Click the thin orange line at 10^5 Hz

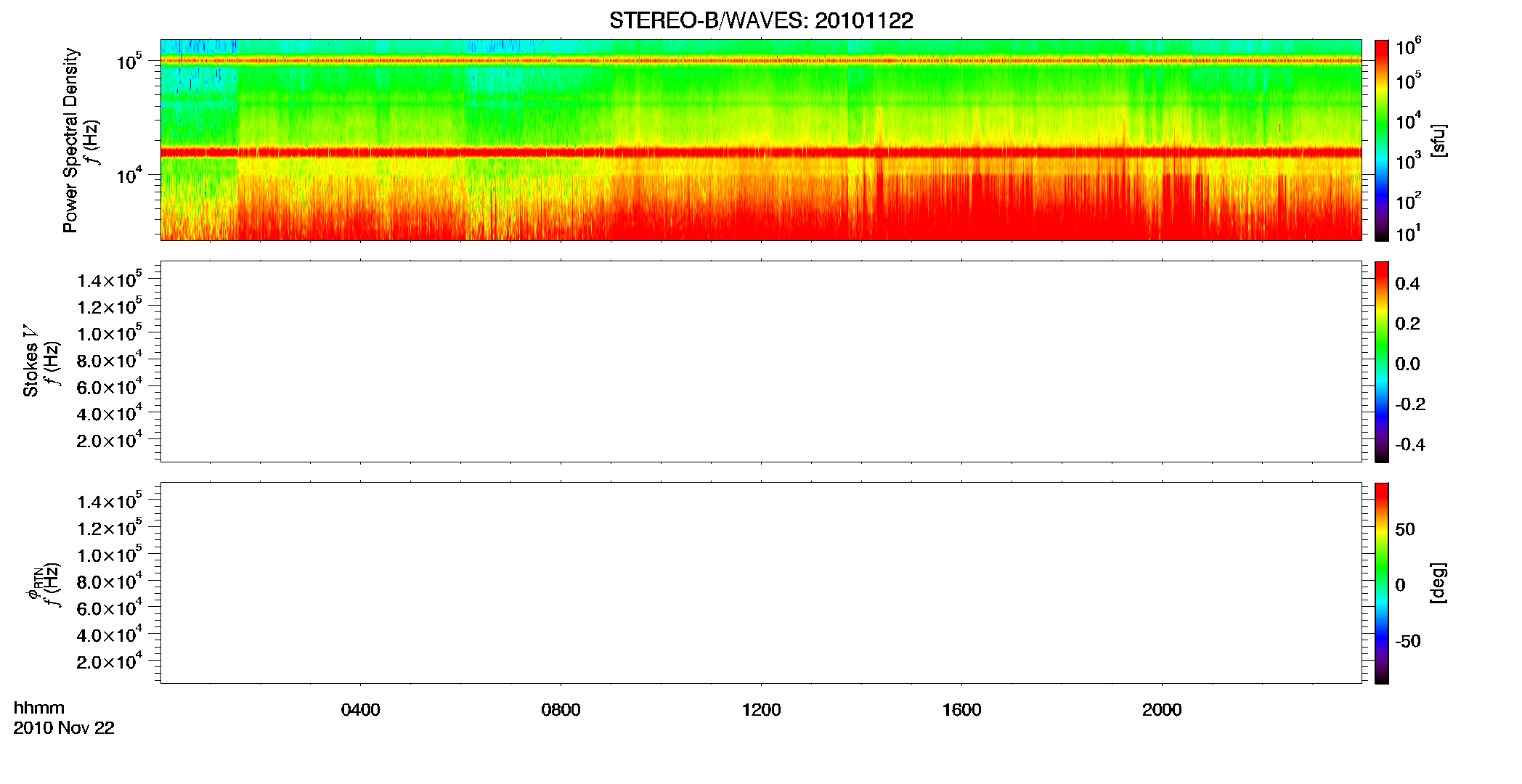coord(761,61)
